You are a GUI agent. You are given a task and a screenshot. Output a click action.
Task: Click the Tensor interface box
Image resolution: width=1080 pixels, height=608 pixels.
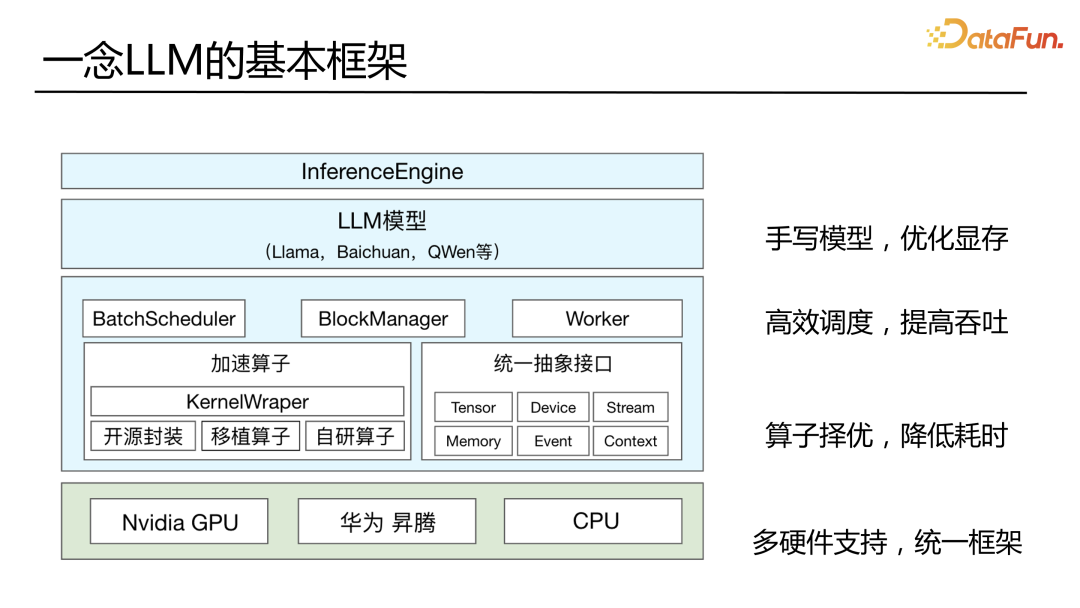point(472,407)
